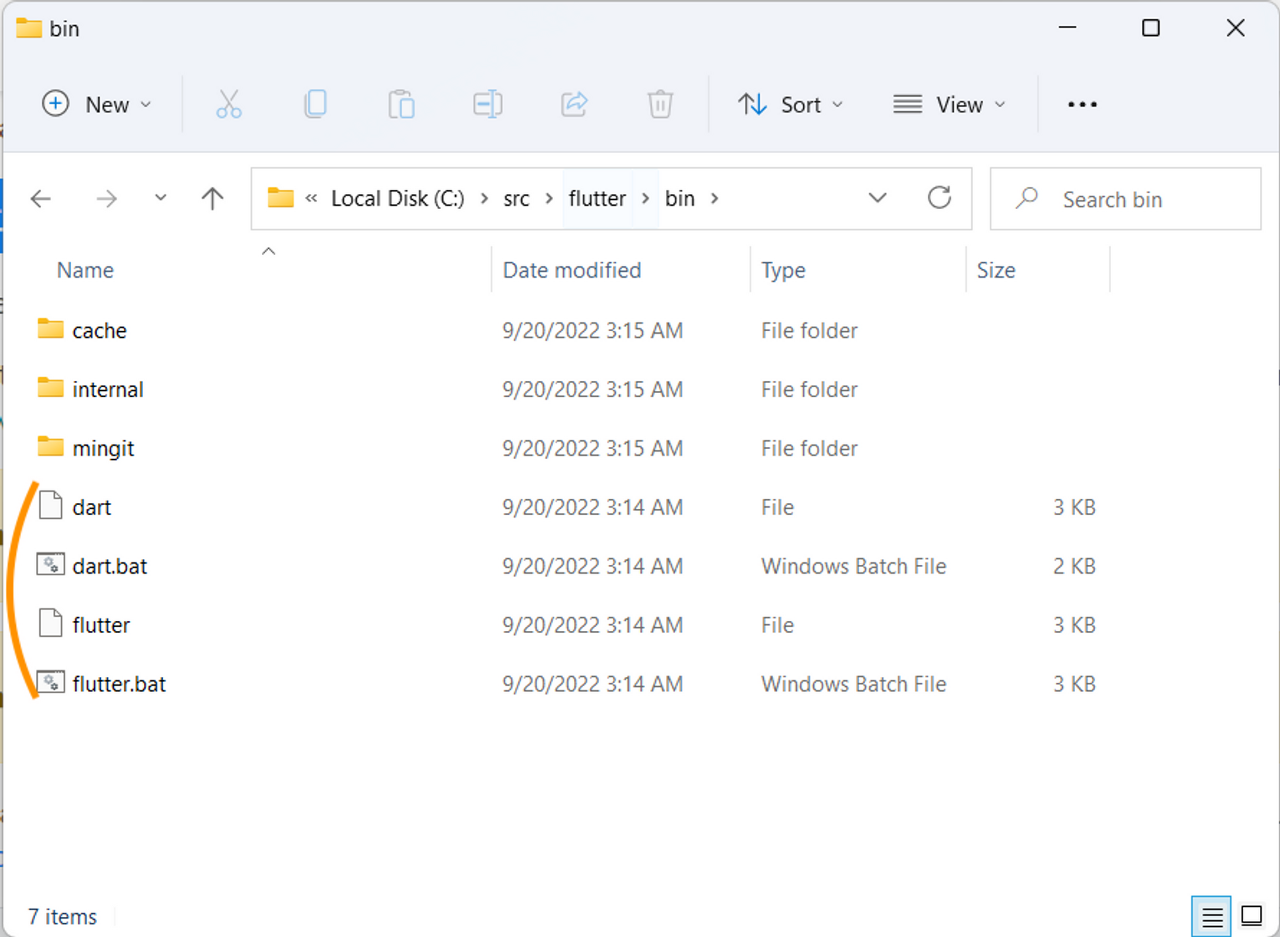Image resolution: width=1280 pixels, height=937 pixels.
Task: Click the Rename icon
Action: pyautogui.click(x=488, y=104)
